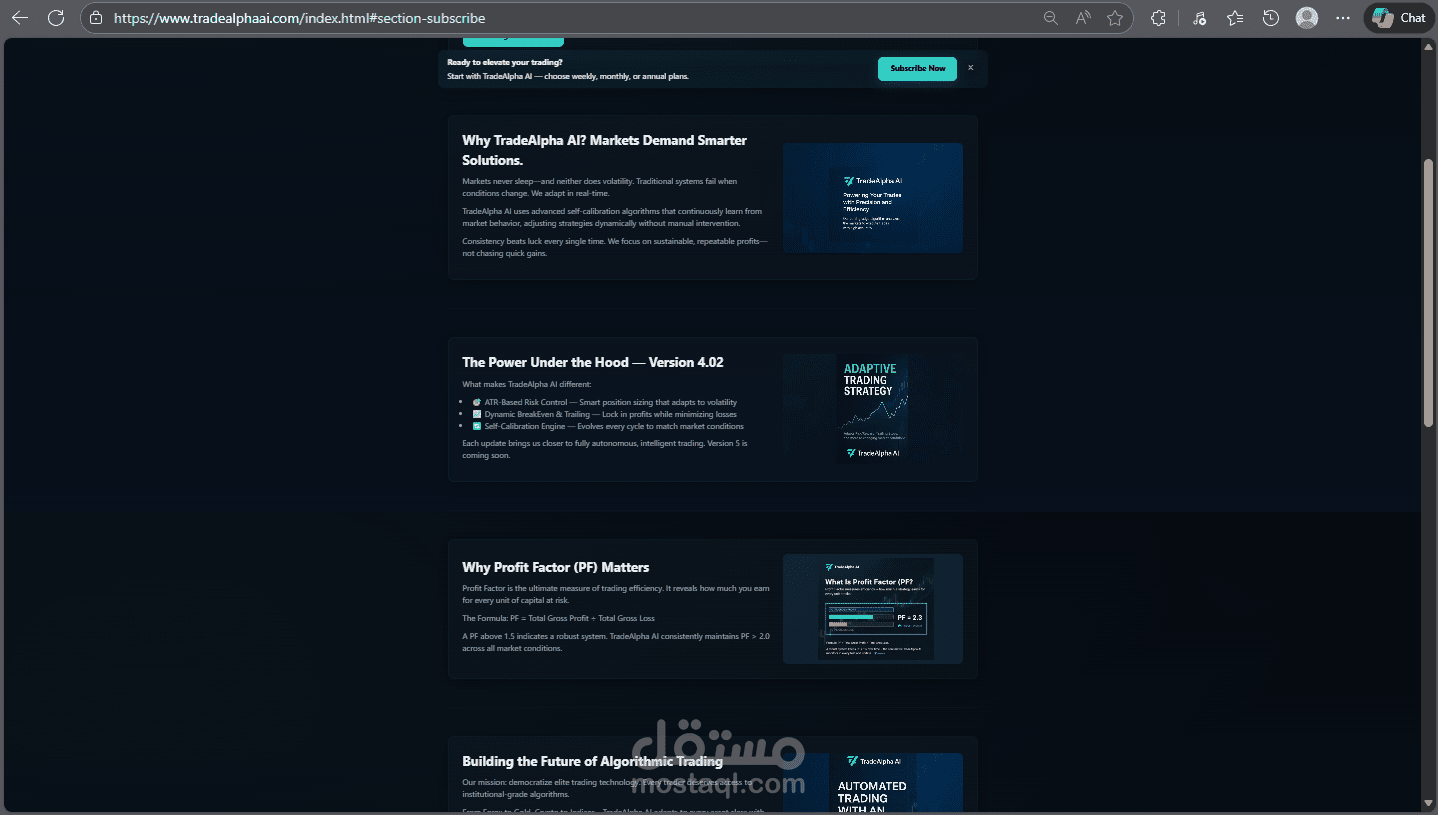
Task: Open the browser Extensions puzzle icon
Action: 1159,18
